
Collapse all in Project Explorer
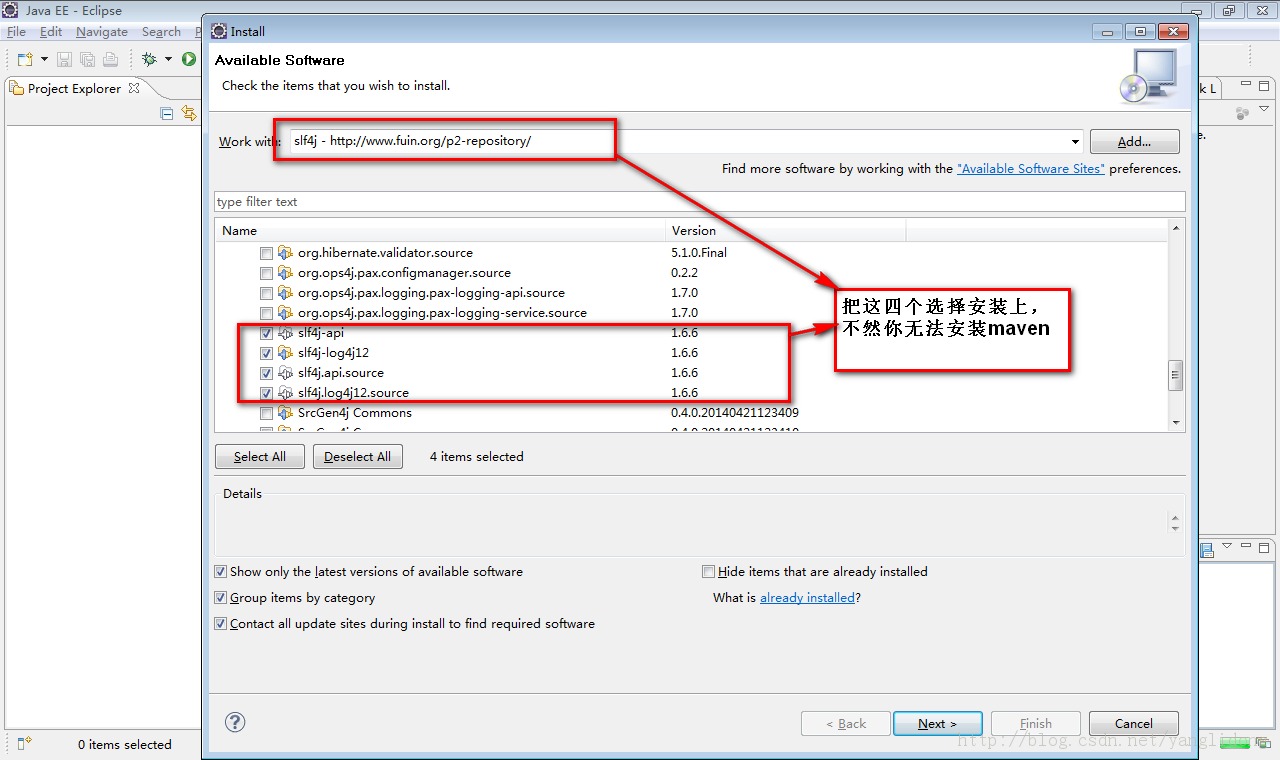point(167,114)
